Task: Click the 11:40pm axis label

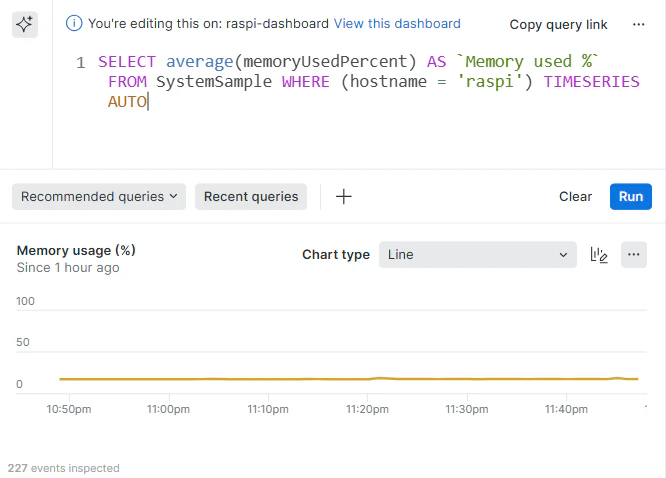Action: [x=566, y=409]
